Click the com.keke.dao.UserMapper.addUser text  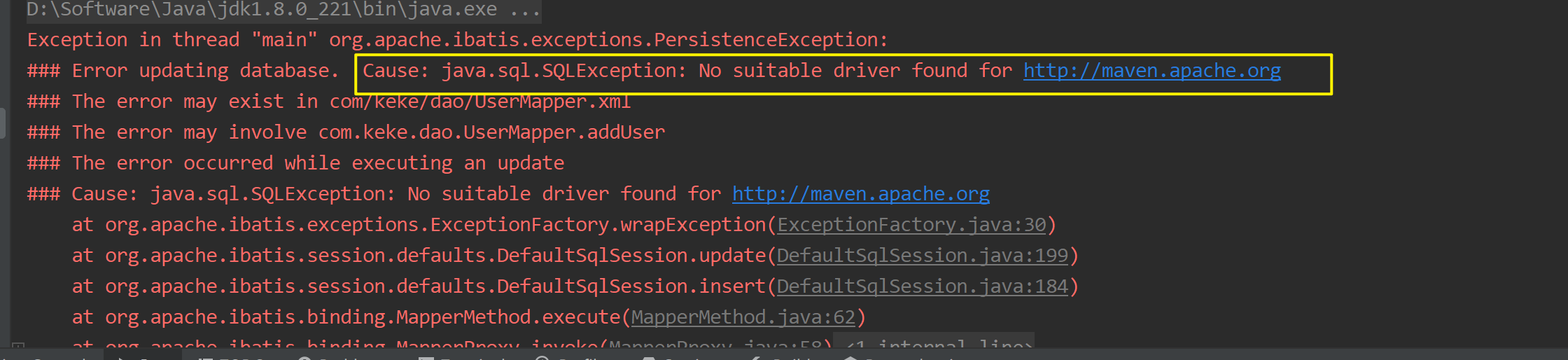[x=491, y=132]
